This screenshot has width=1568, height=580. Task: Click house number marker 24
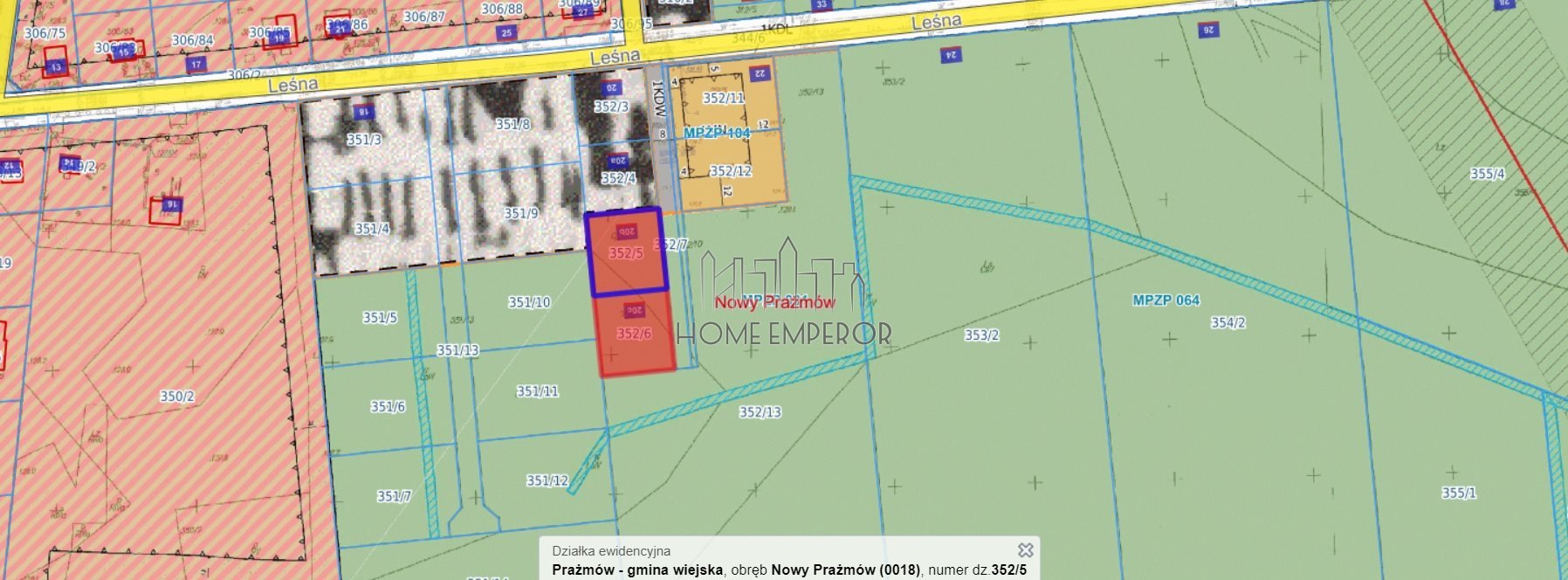coord(951,56)
